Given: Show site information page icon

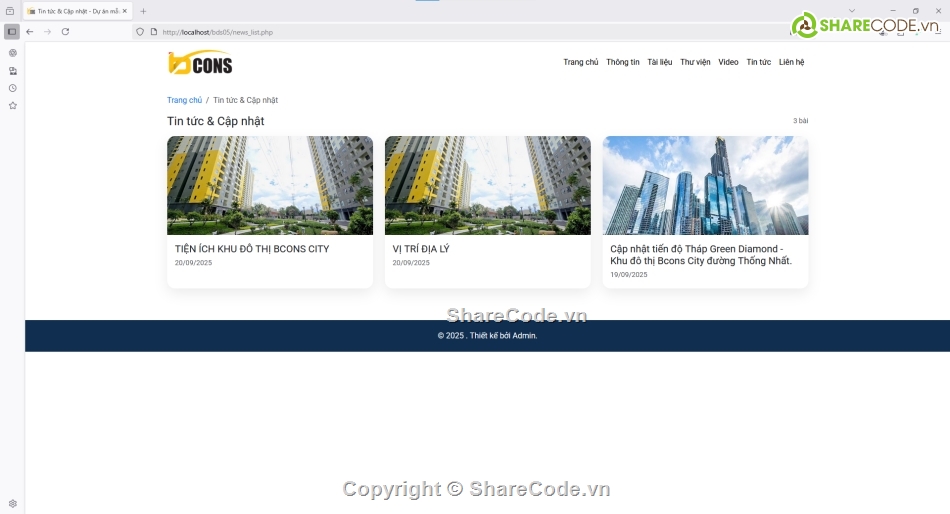Looking at the screenshot, I should coord(154,32).
